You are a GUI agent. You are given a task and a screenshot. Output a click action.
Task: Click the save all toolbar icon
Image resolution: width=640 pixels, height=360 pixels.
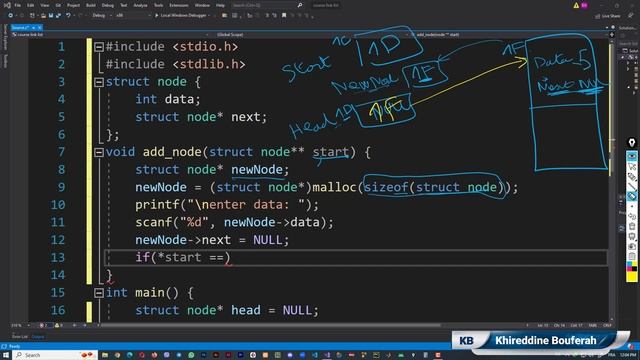[x=58, y=16]
